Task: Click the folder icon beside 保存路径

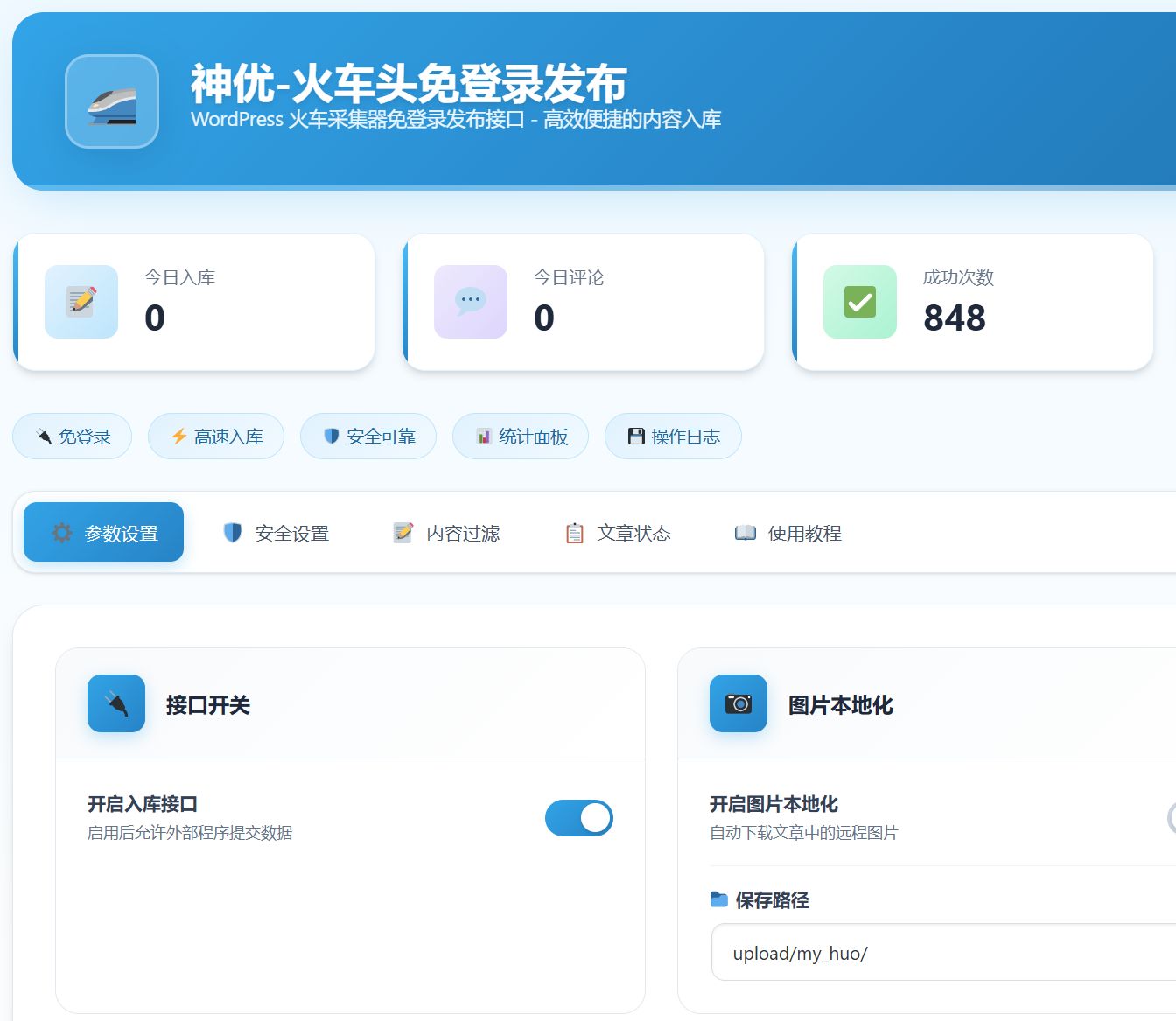Action: click(719, 899)
